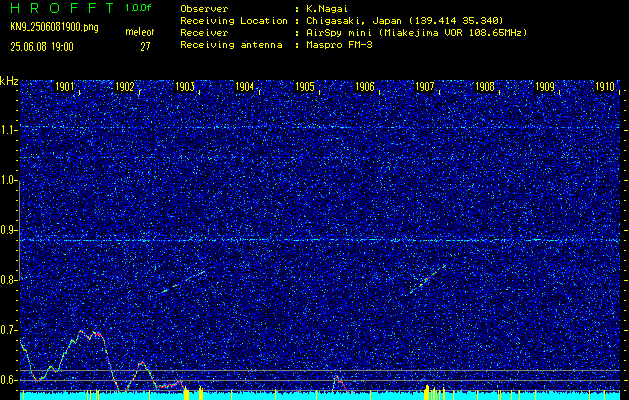Click the small signal level bump near 1906
Screen dimensions: 629x400
pyautogui.click(x=341, y=383)
